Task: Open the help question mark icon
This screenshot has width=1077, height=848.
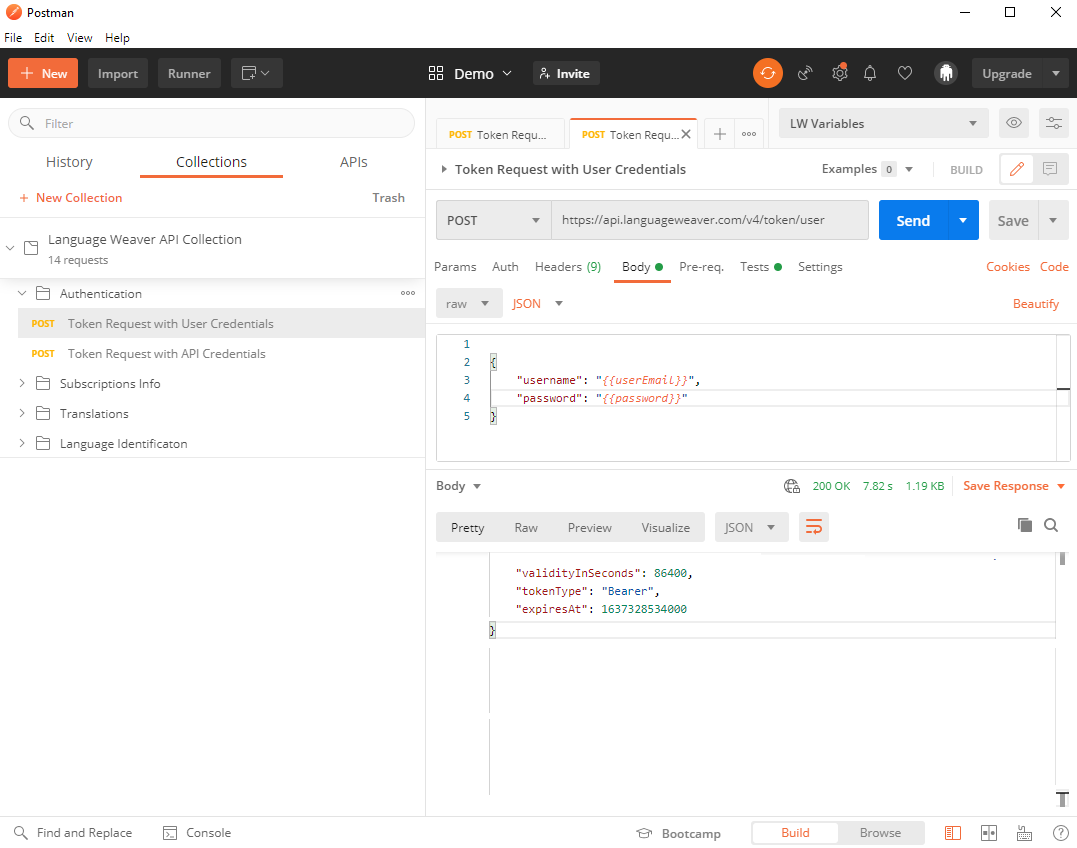Action: pyautogui.click(x=1061, y=833)
